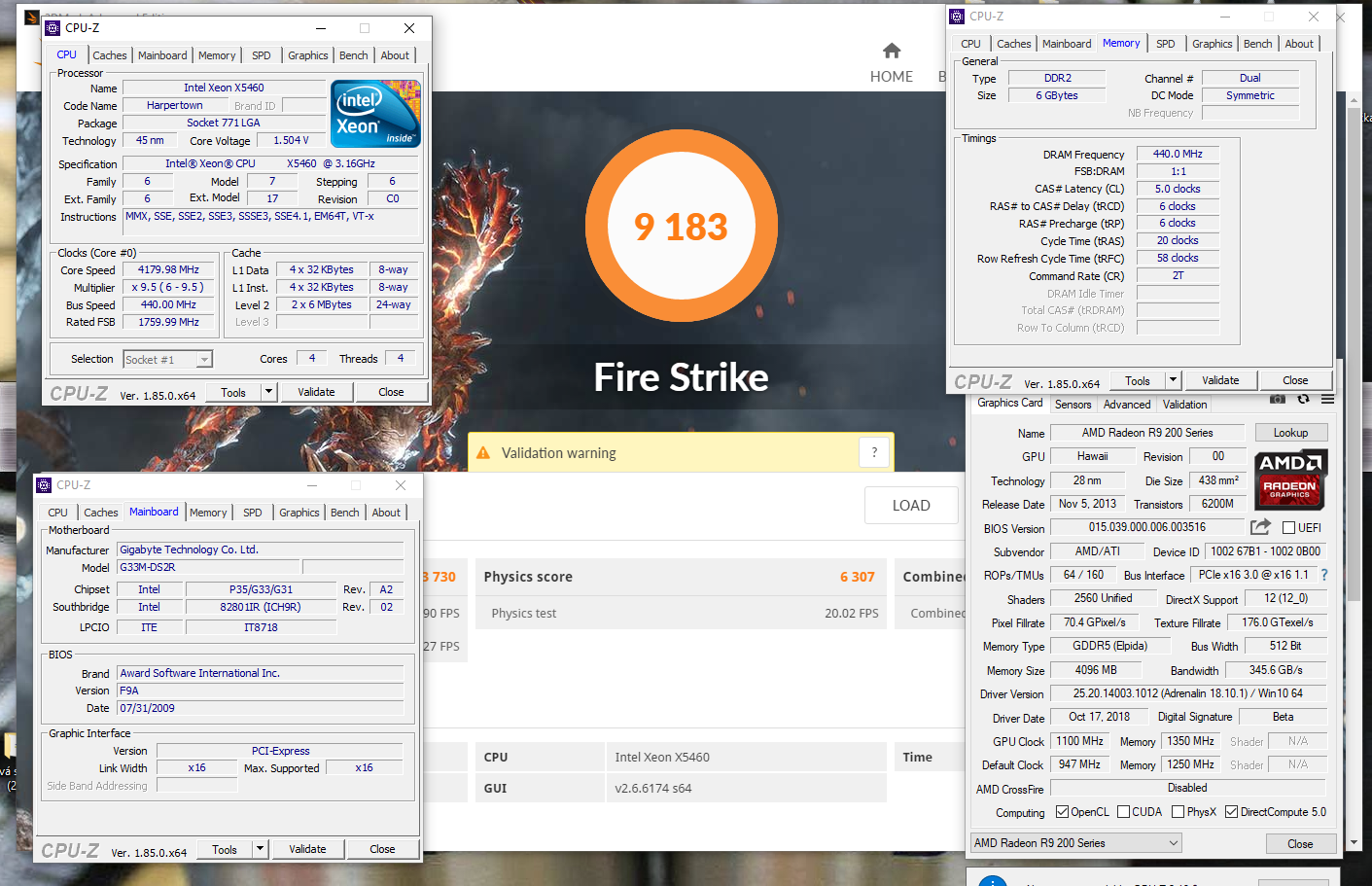This screenshot has height=886, width=1372.
Task: Click Validate in the Mainboard CPU-Z window
Action: click(x=307, y=849)
